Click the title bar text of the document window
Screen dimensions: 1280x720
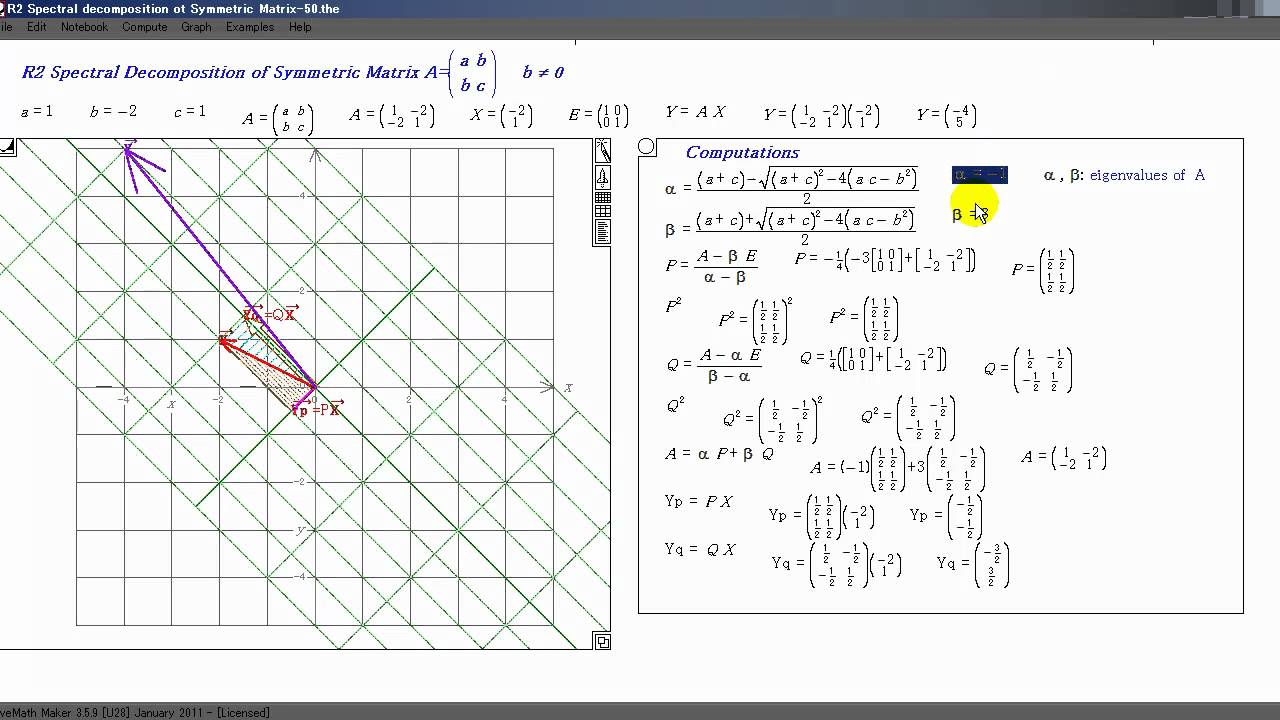(174, 9)
